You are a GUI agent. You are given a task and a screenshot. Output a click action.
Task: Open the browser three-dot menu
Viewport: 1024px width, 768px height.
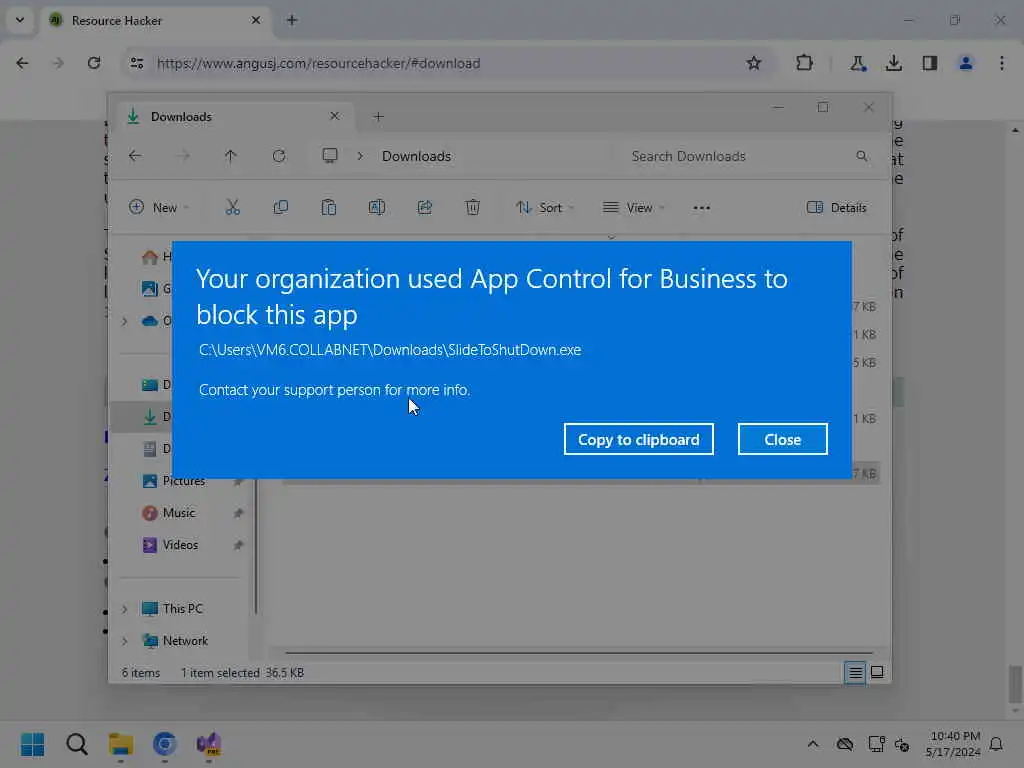[x=1001, y=63]
